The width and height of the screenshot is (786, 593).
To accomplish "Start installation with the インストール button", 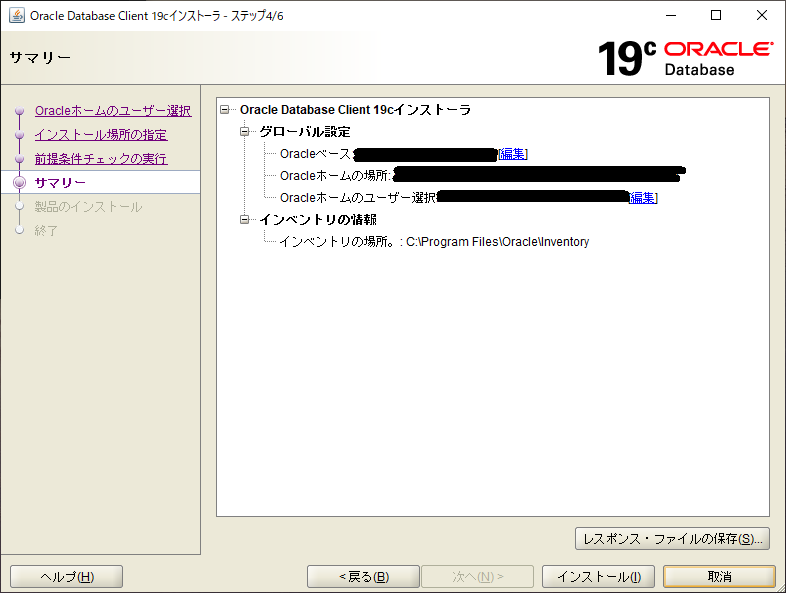I will tap(599, 577).
